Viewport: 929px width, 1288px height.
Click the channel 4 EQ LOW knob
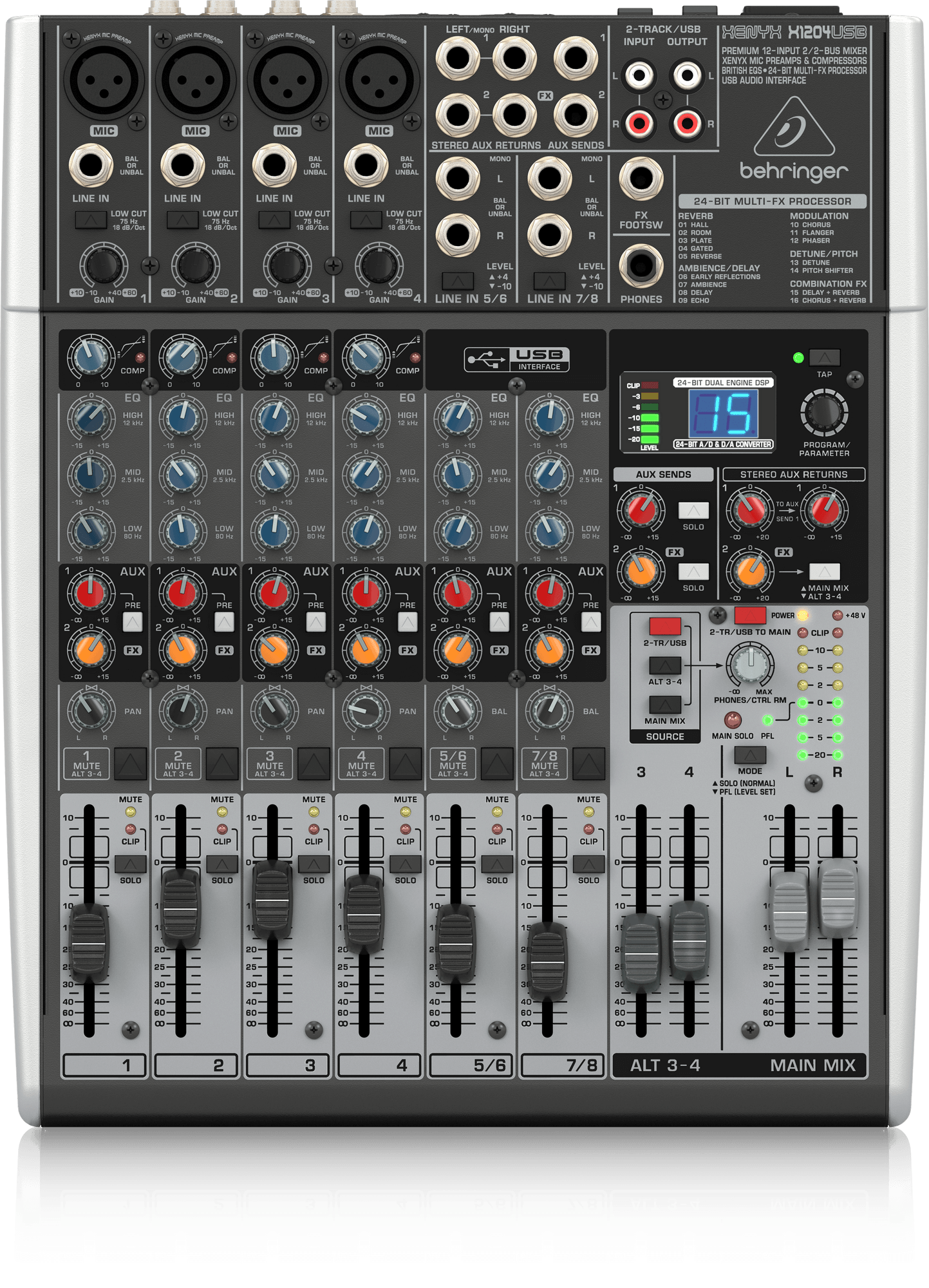coord(366,531)
